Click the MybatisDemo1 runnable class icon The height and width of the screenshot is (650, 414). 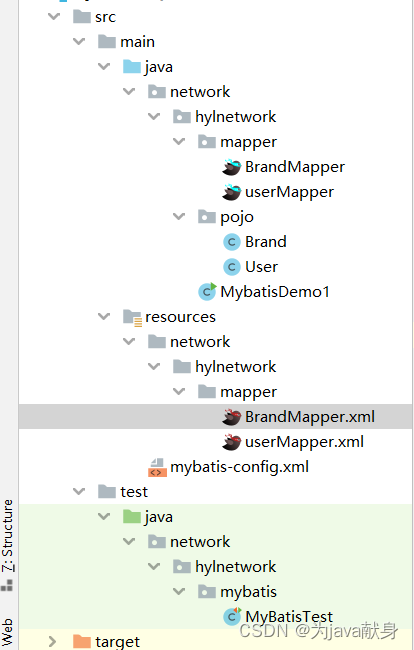(x=207, y=291)
